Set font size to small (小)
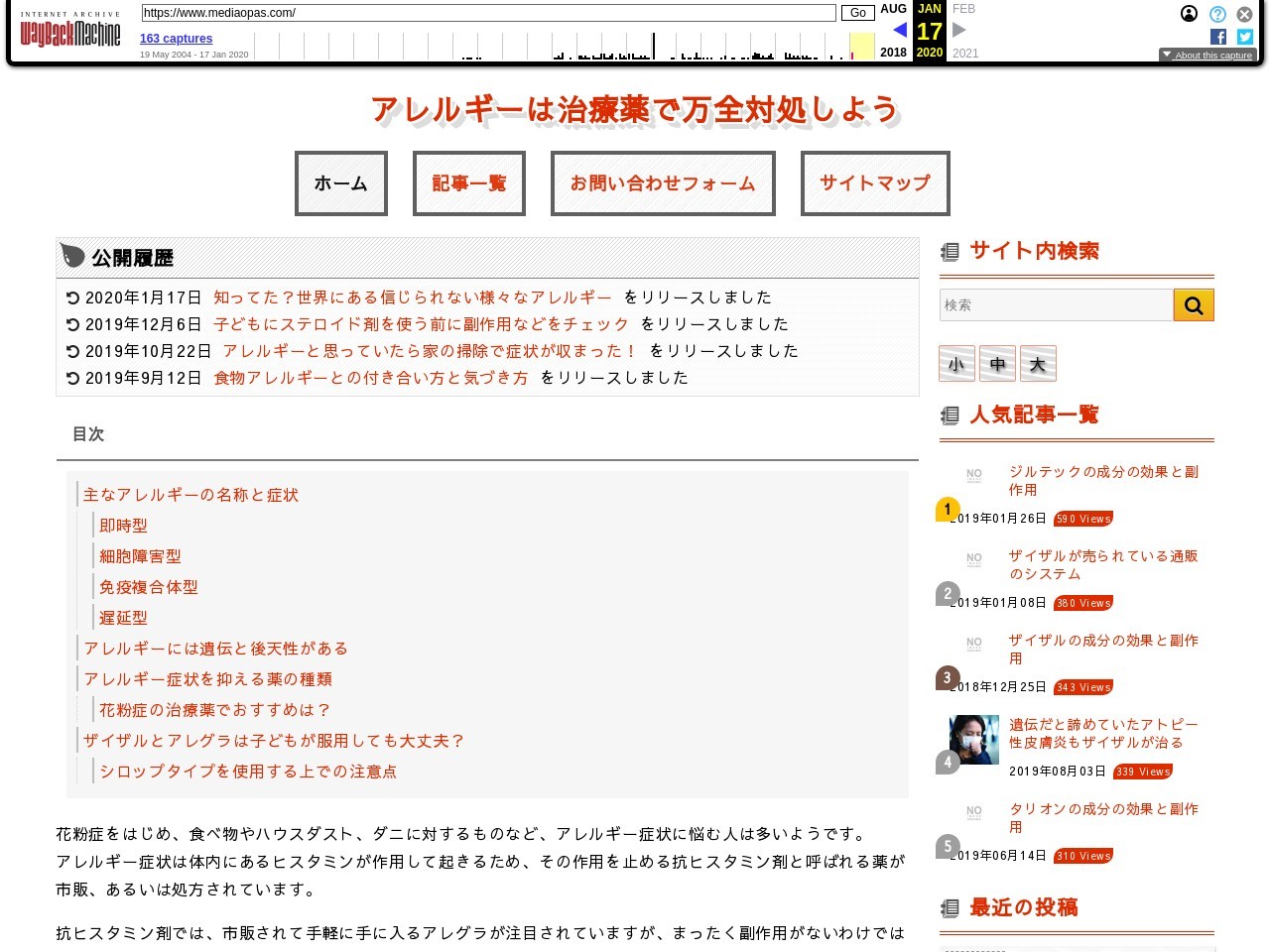1270x952 pixels. coord(956,364)
